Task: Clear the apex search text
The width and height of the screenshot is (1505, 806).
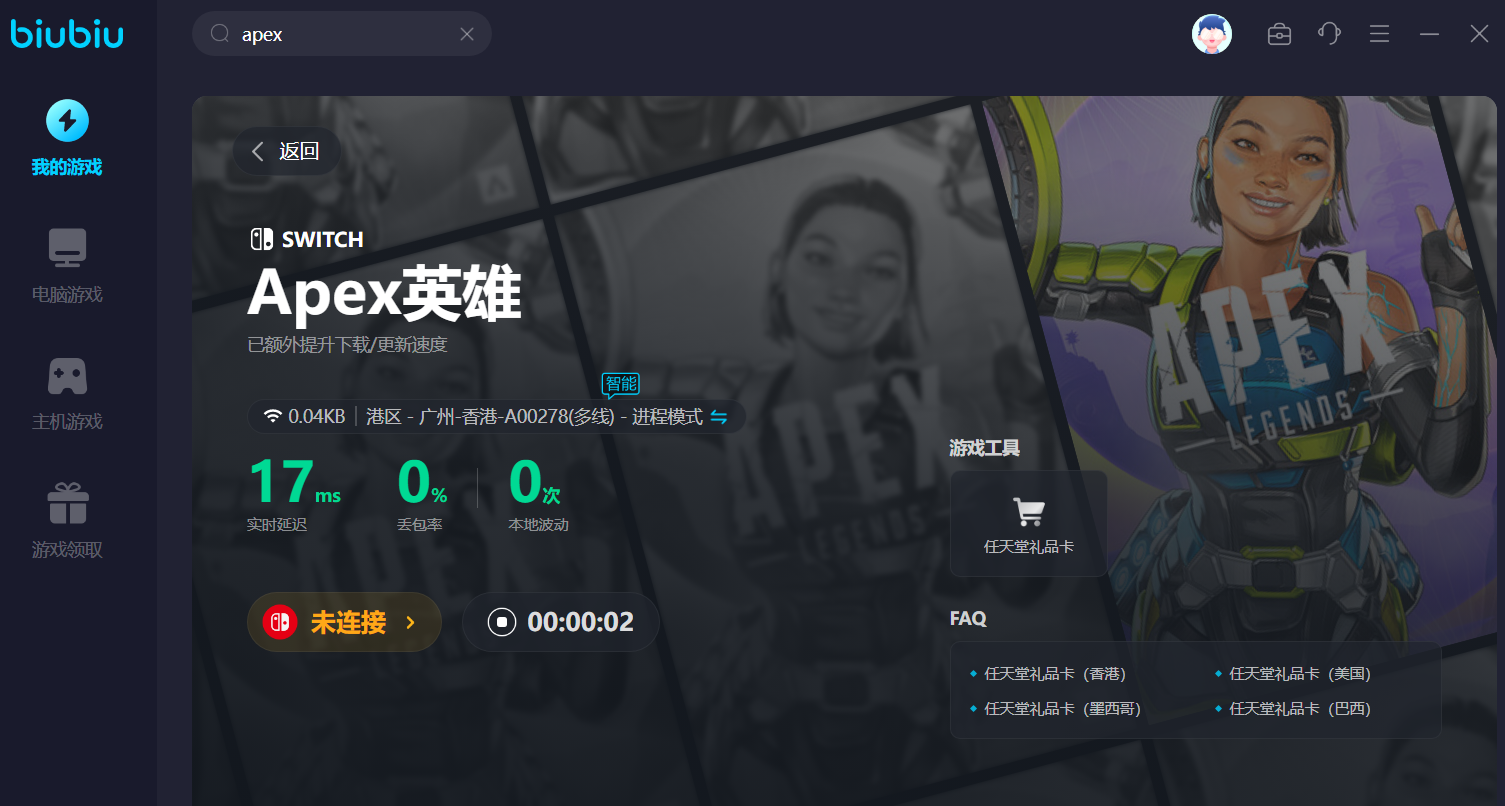Action: tap(467, 34)
